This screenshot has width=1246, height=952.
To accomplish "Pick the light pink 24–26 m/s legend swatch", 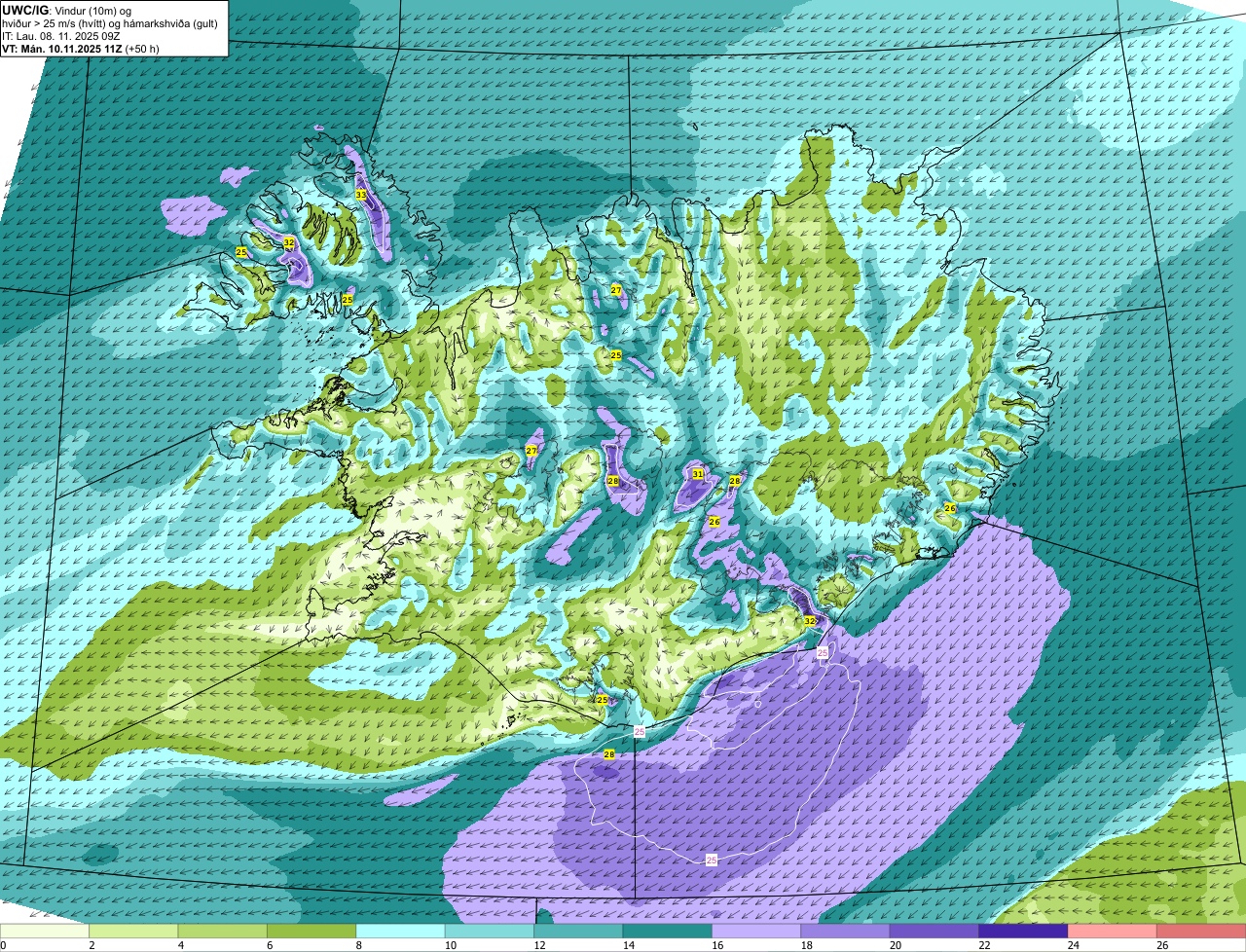I will click(1113, 932).
